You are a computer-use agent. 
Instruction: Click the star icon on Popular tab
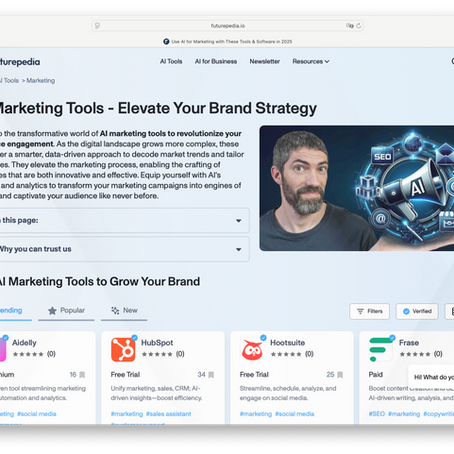click(x=52, y=311)
